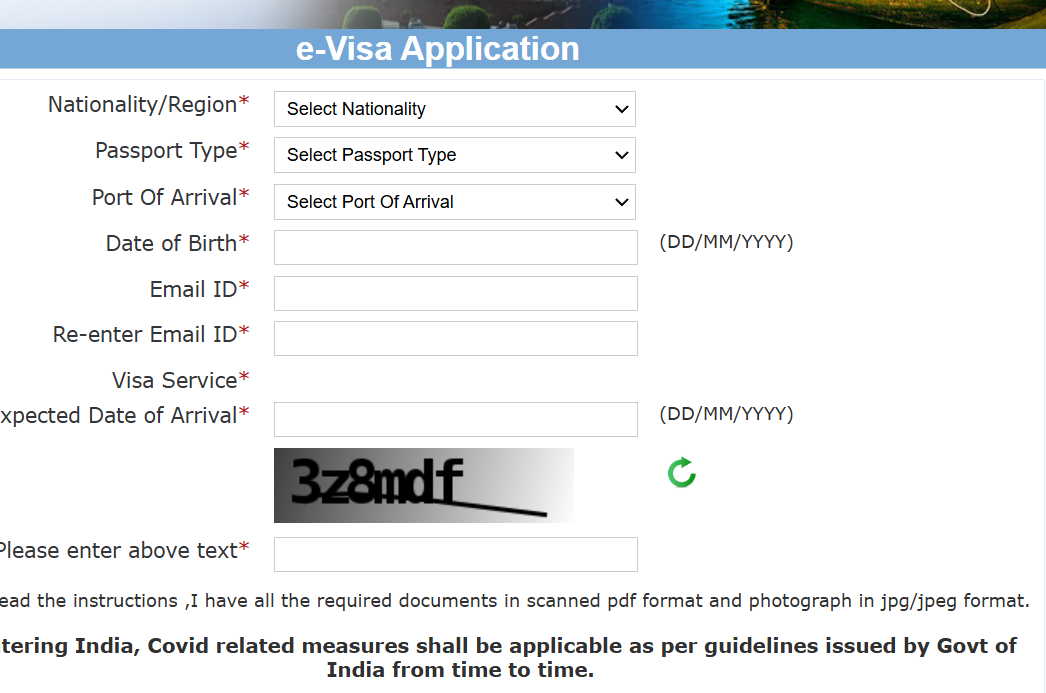
Task: Click the red asterisk beside Passport Type
Action: tap(244, 146)
